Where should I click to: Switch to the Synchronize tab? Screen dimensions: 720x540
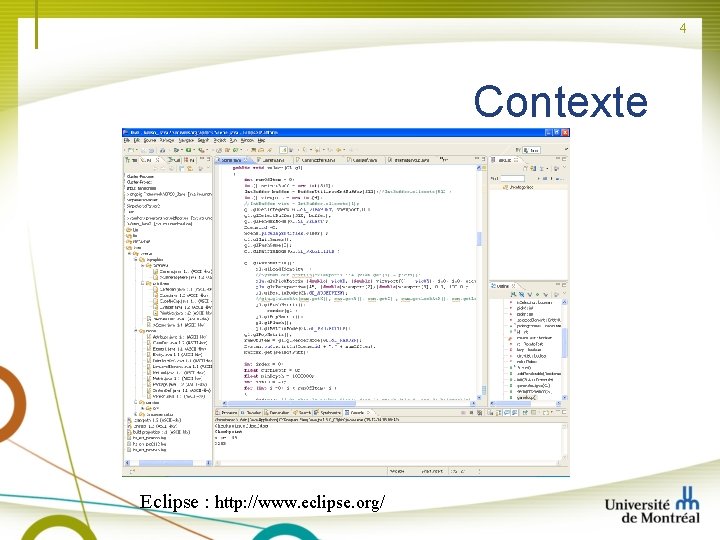(x=327, y=413)
